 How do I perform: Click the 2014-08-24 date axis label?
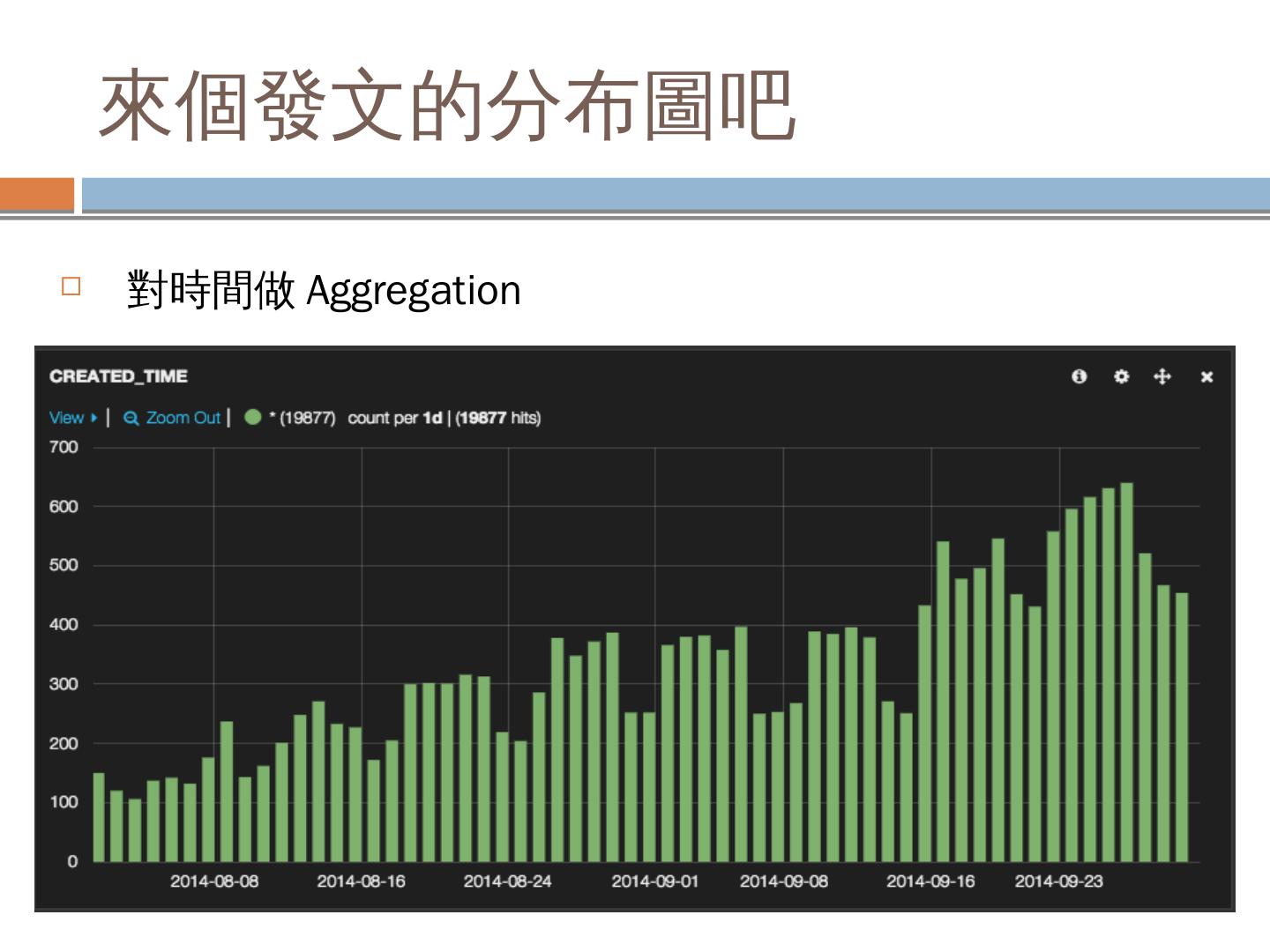click(x=507, y=881)
